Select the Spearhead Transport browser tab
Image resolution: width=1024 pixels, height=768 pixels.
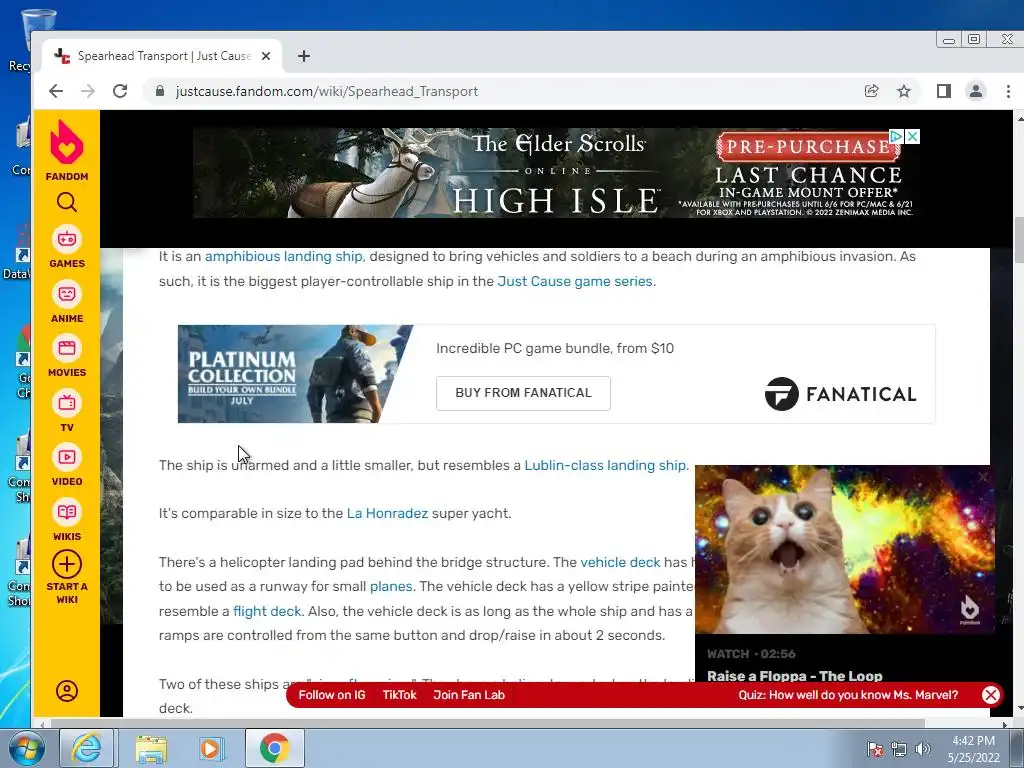coord(163,56)
